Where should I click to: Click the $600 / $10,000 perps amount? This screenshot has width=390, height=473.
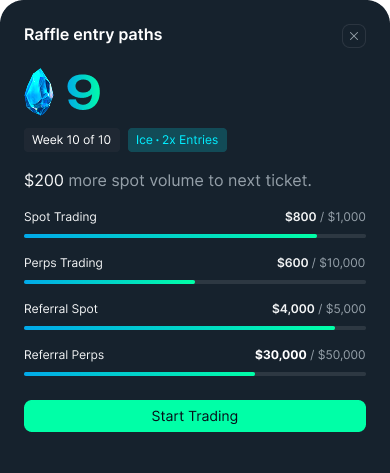[x=321, y=263]
